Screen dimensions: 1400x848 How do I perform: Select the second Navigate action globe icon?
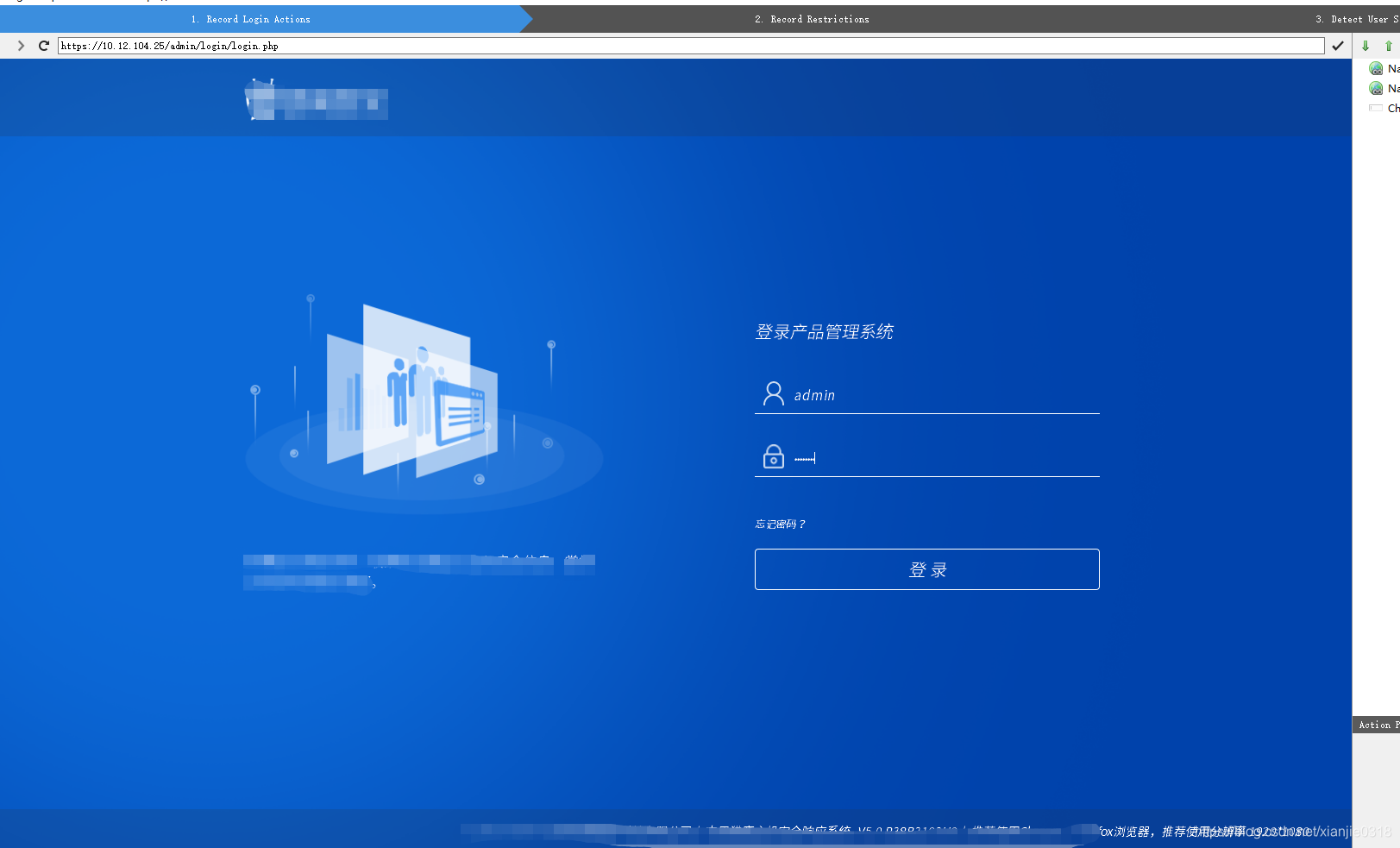click(1376, 88)
